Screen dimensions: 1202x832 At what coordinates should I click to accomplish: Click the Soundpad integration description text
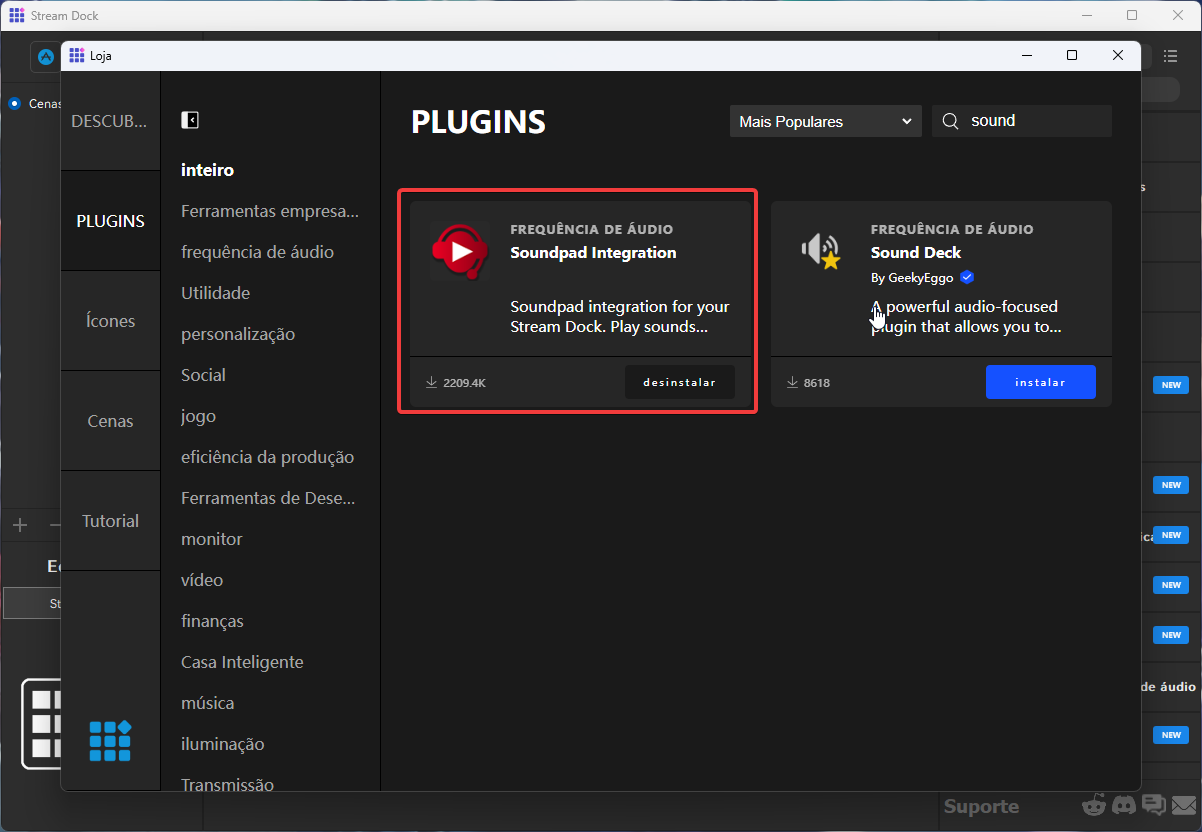[620, 317]
